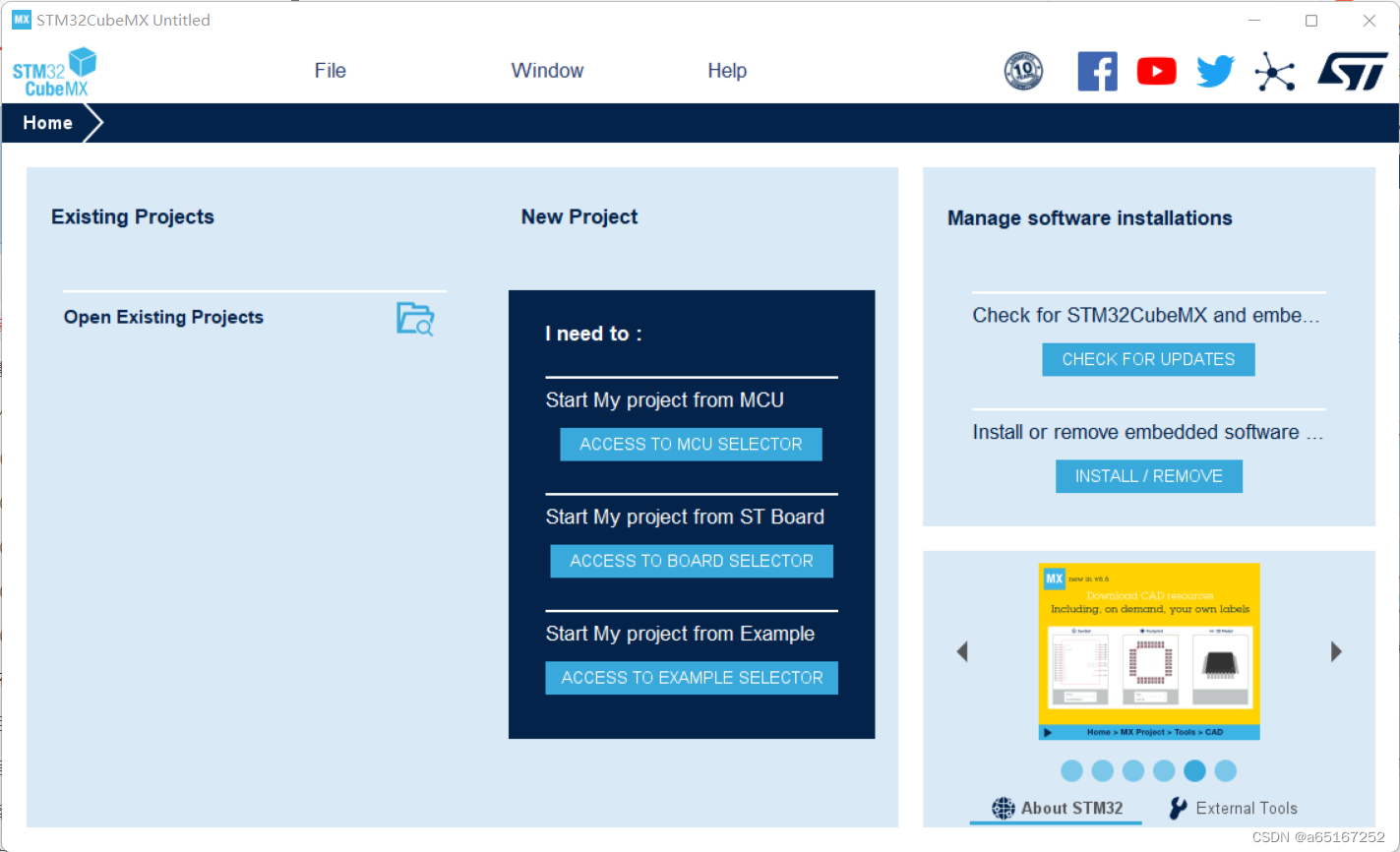Click the CHECK FOR UPDATES button
This screenshot has height=852, width=1400.
(x=1148, y=360)
